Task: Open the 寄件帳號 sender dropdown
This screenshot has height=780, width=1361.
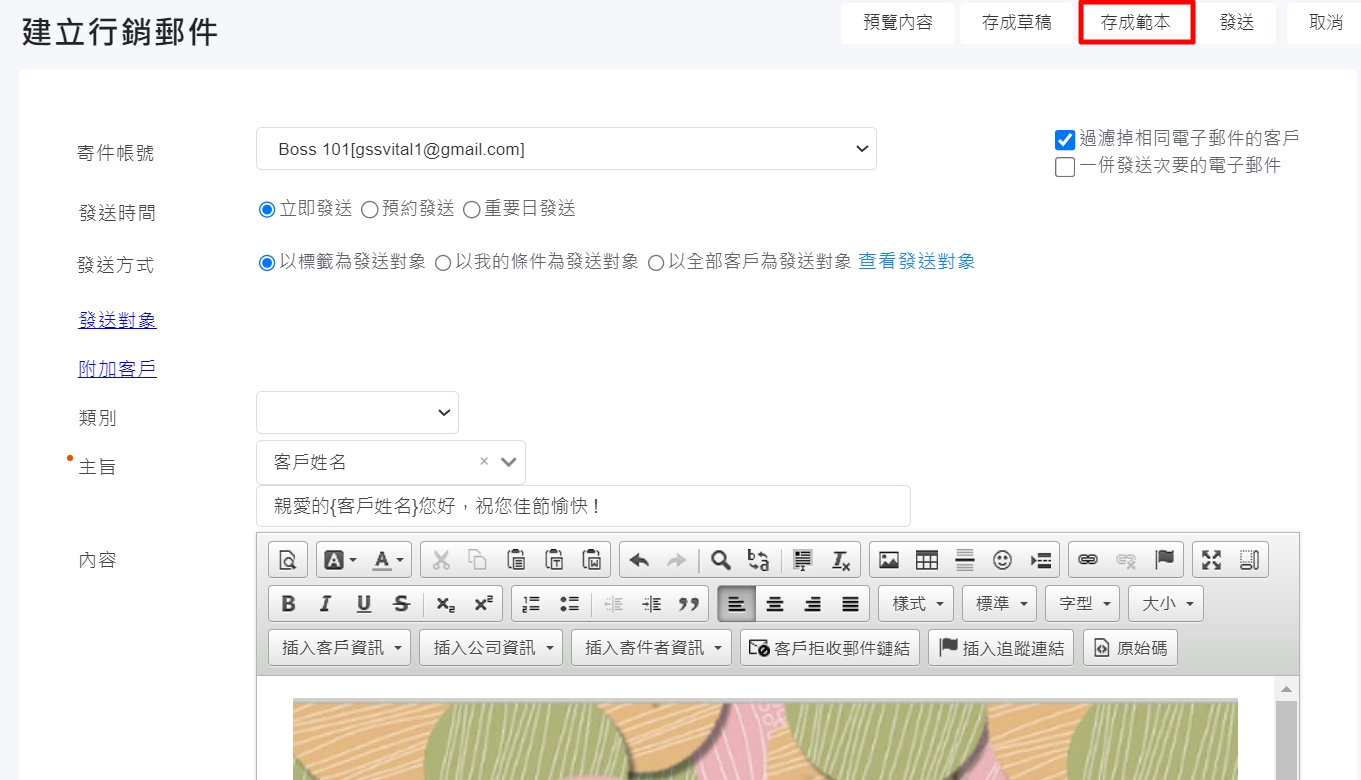Action: tap(566, 149)
